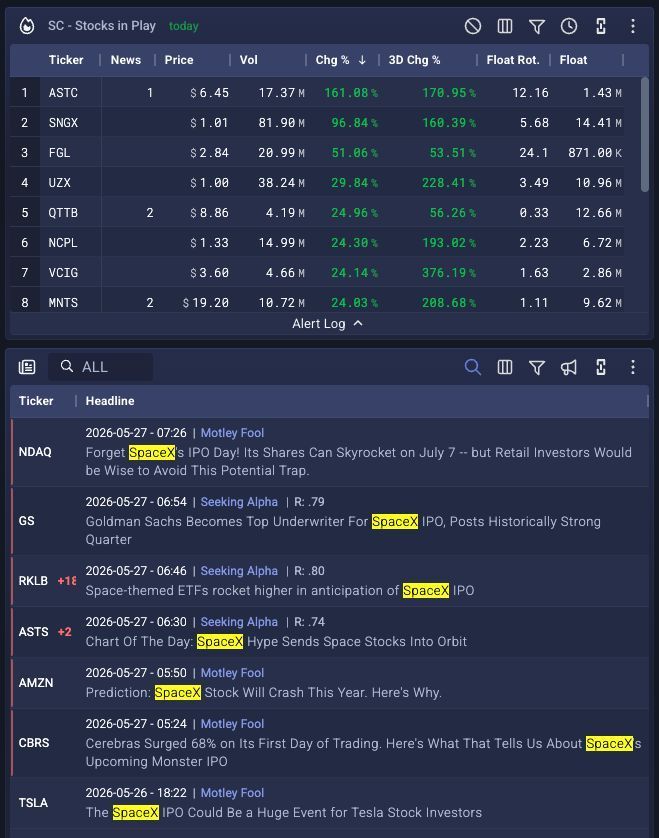
Task: Click the flame icon beside SC - Stocks in Play
Action: point(27,26)
